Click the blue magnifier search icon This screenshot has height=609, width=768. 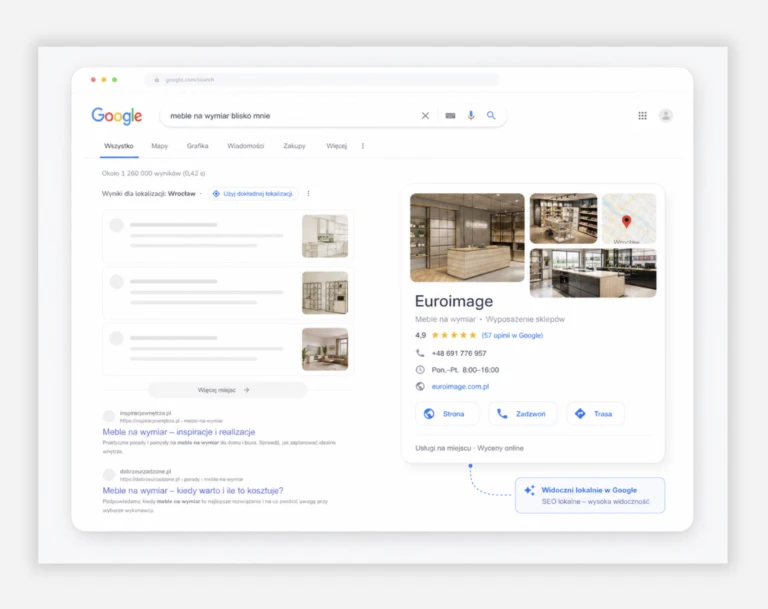491,115
